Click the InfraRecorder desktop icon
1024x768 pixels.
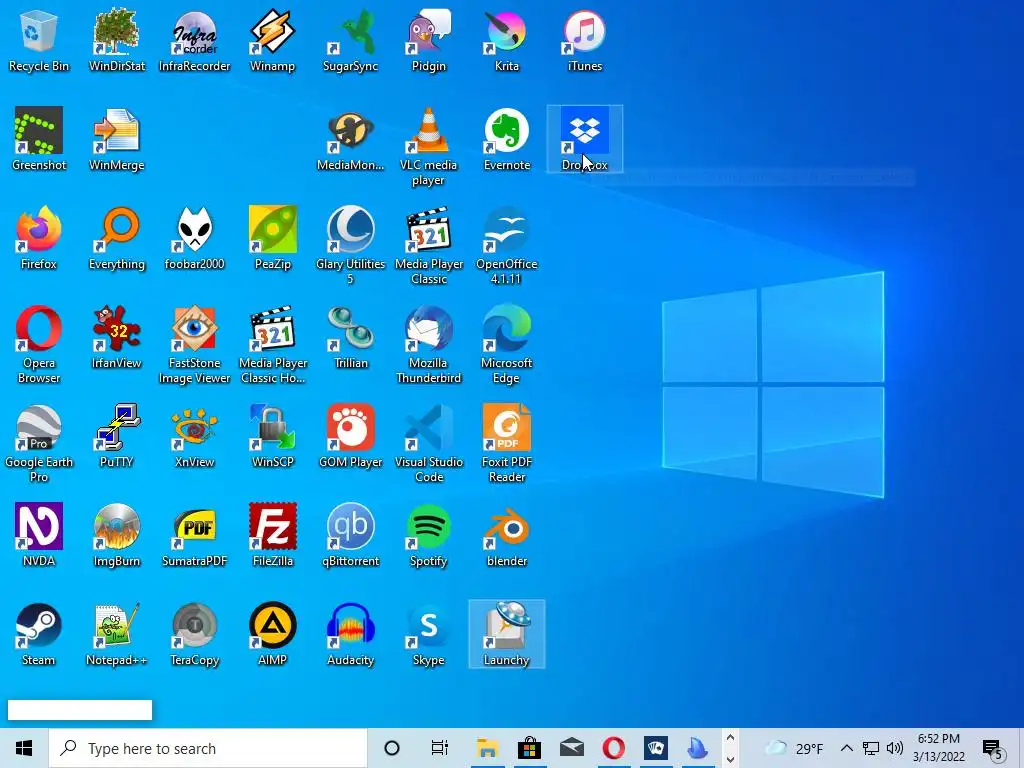point(195,40)
